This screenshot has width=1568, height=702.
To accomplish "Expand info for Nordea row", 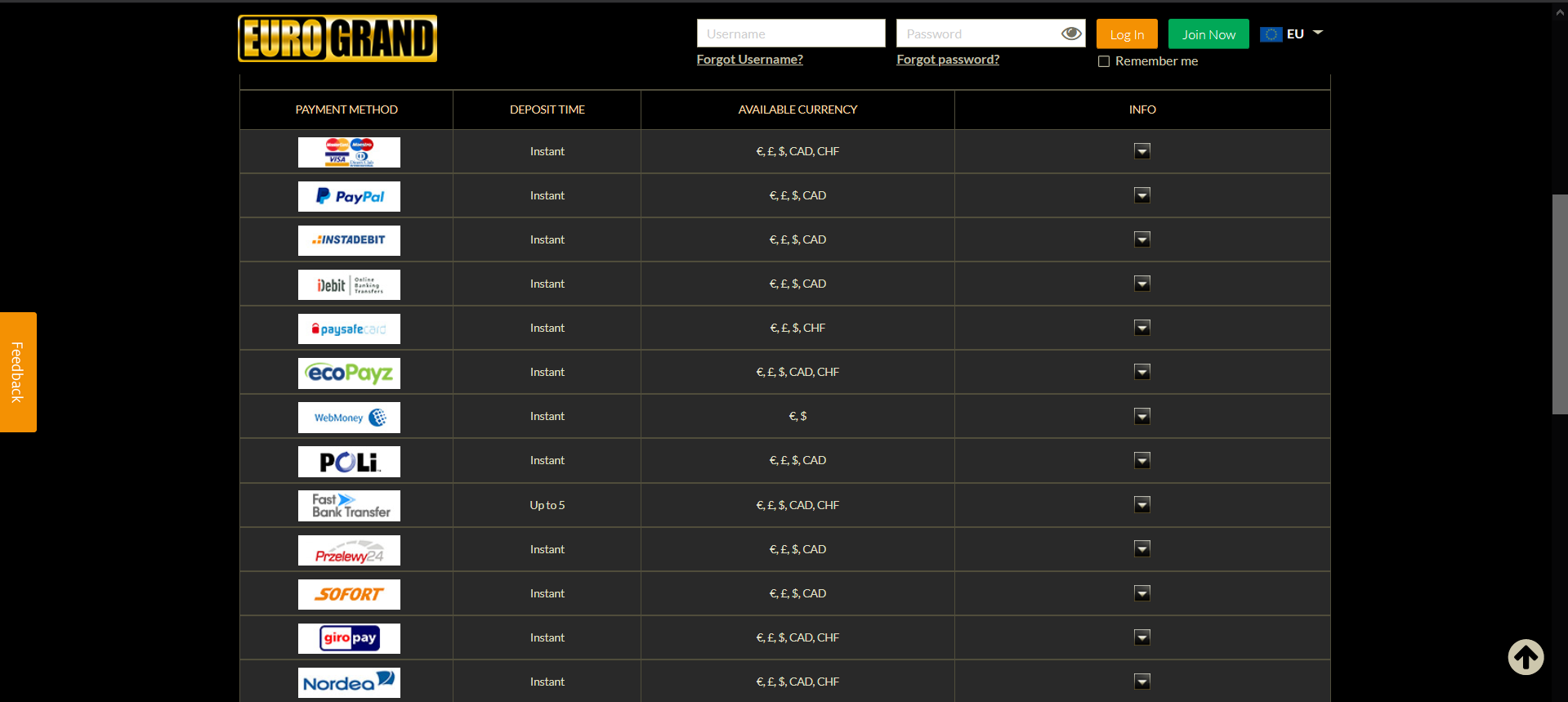I will [1142, 682].
